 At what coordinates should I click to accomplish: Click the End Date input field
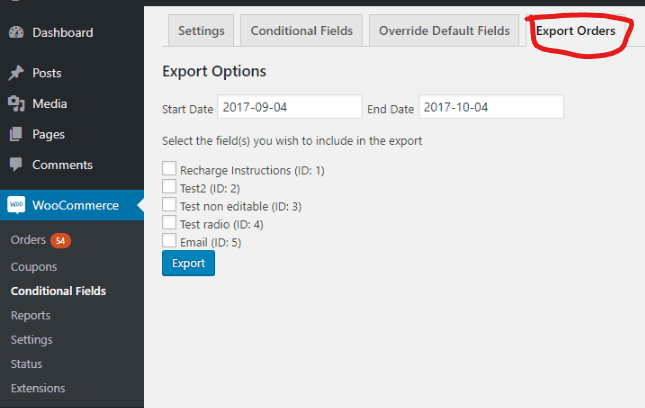491,107
